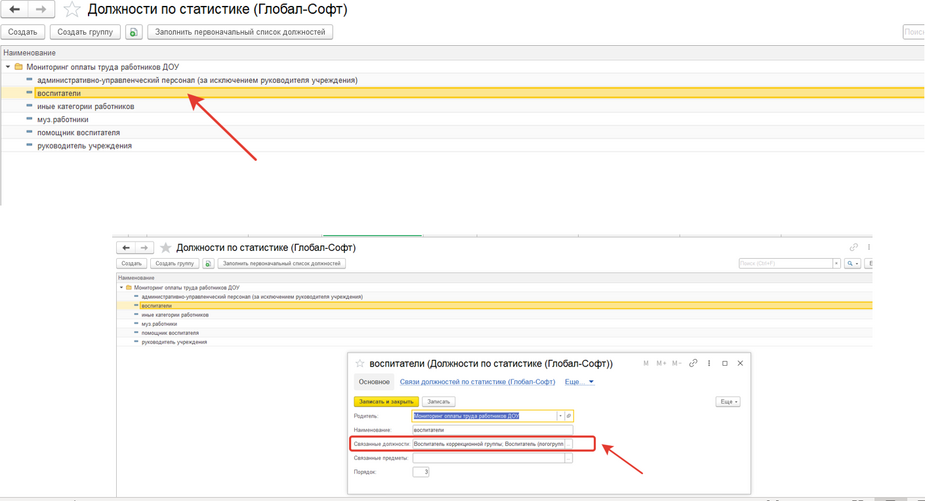
Task: Click the Записать и закрыть button
Action: pos(385,401)
